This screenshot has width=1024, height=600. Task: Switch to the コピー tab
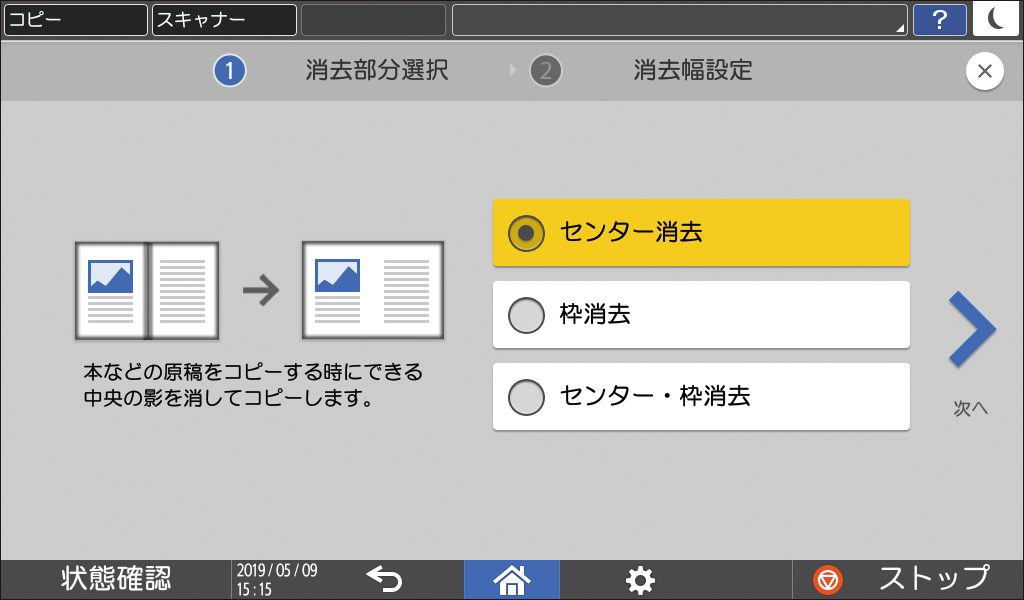pyautogui.click(x=75, y=19)
